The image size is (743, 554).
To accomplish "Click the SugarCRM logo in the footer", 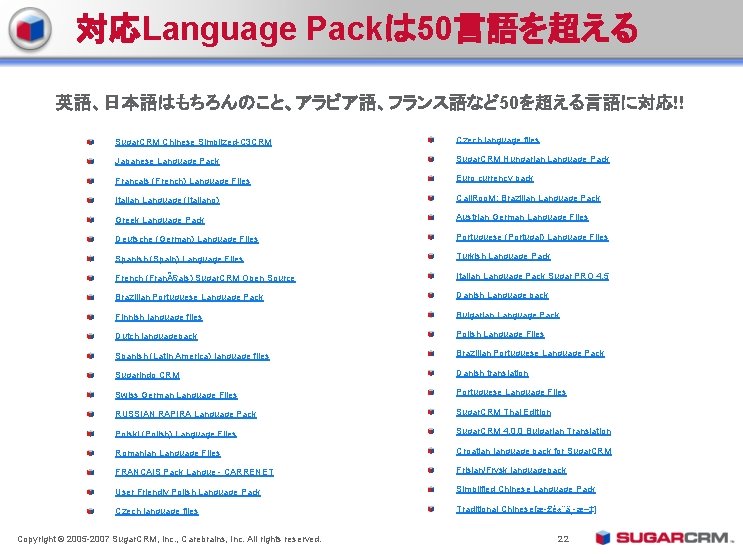I will tap(664, 538).
